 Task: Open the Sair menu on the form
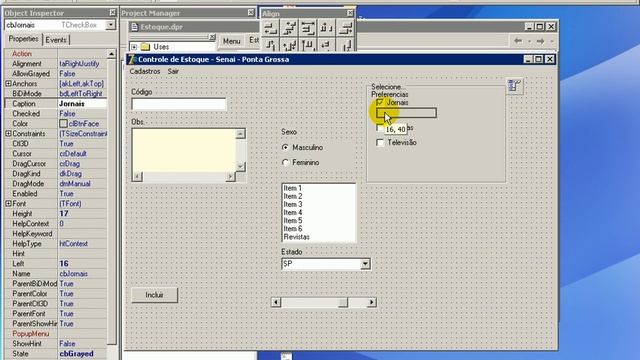173,71
